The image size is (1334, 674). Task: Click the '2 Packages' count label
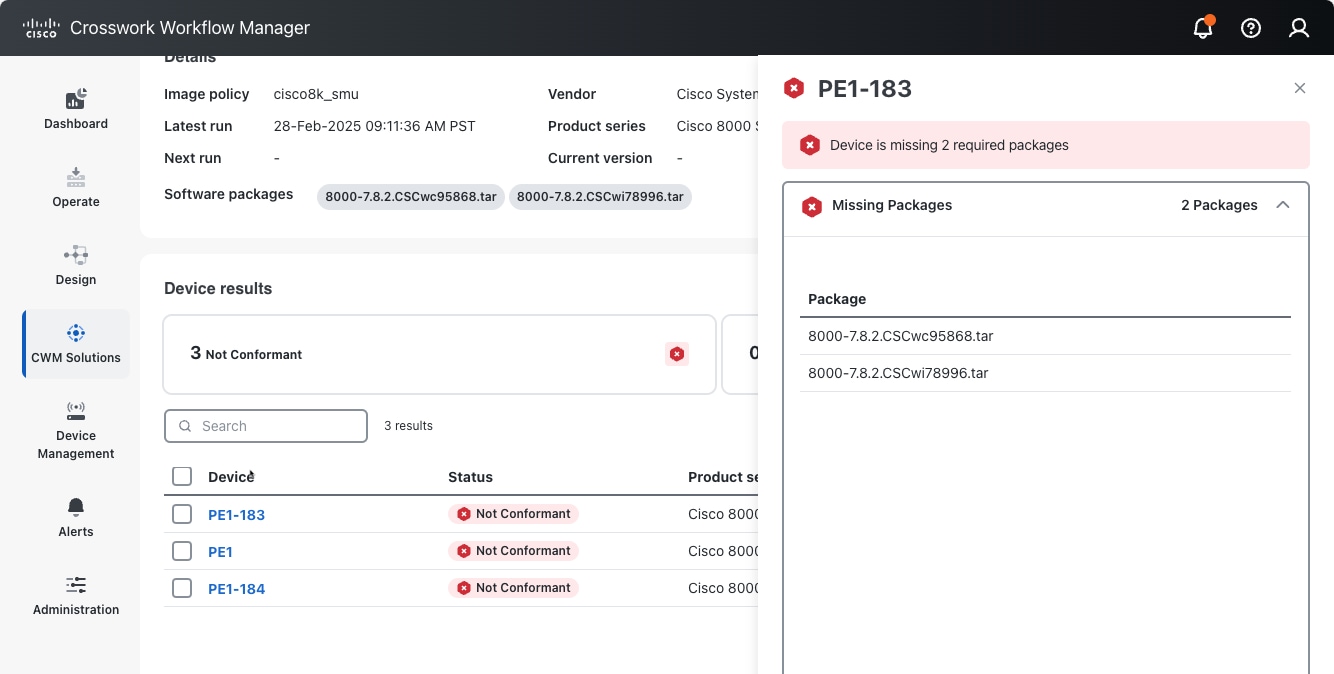tap(1219, 205)
